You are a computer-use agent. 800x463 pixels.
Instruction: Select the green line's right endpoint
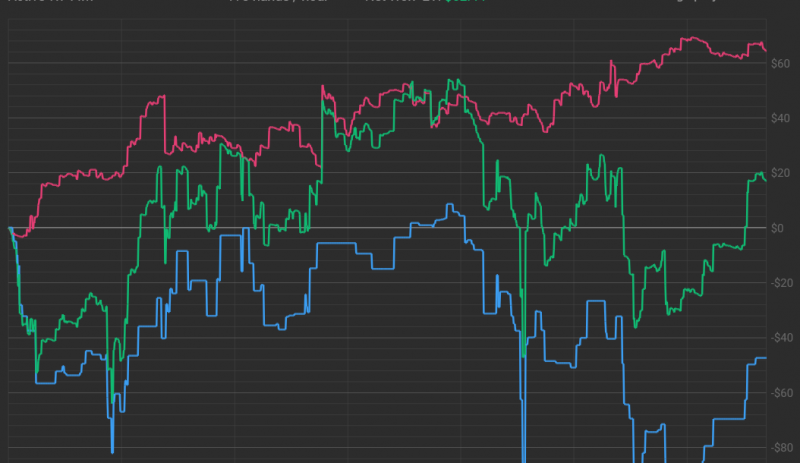766,180
